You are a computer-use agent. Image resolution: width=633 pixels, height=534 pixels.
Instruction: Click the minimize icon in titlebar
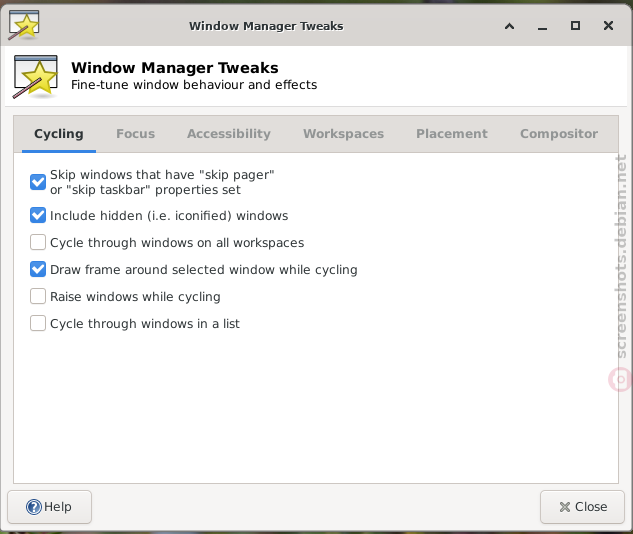pyautogui.click(x=543, y=28)
